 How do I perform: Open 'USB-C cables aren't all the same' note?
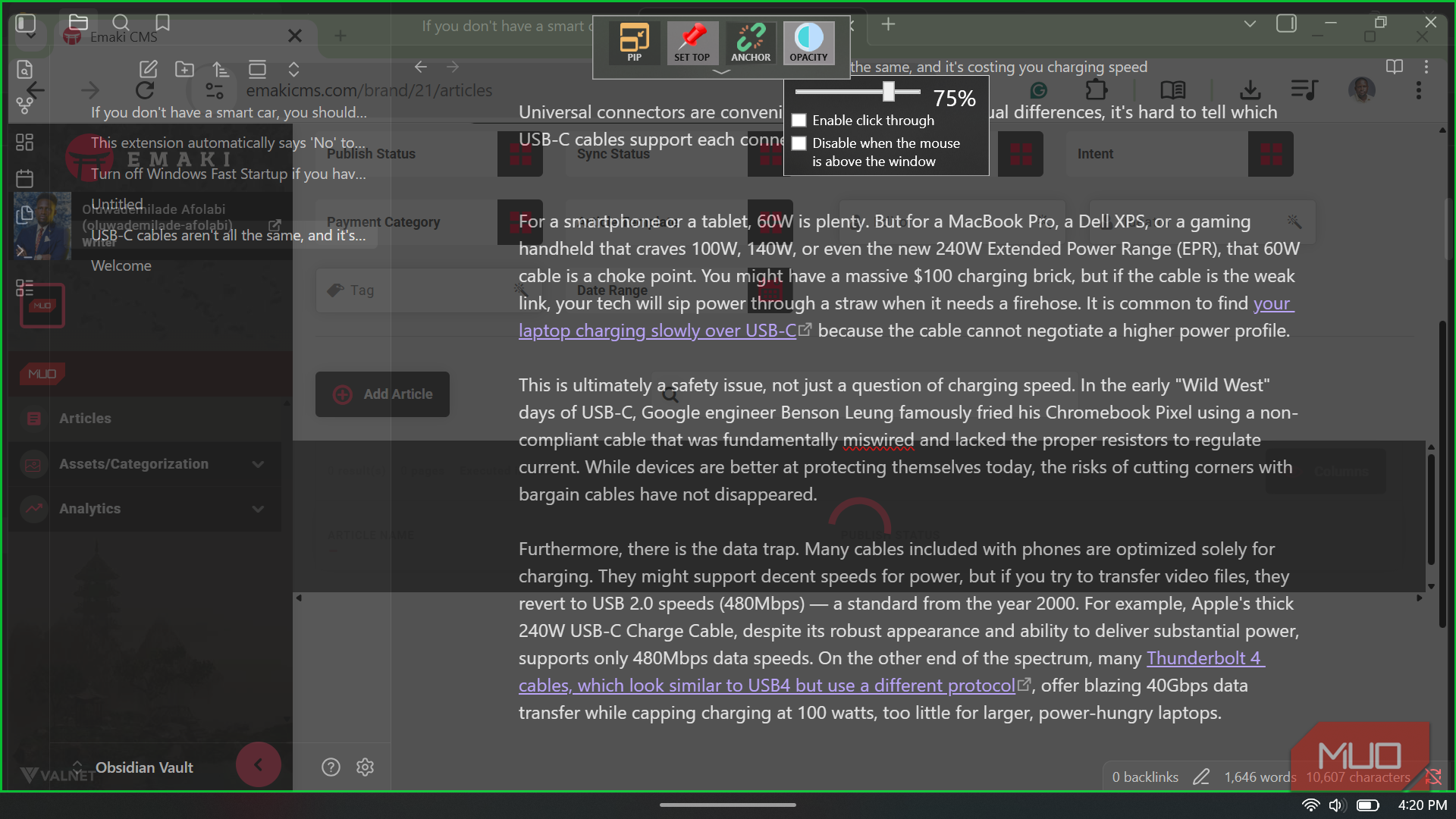click(227, 235)
